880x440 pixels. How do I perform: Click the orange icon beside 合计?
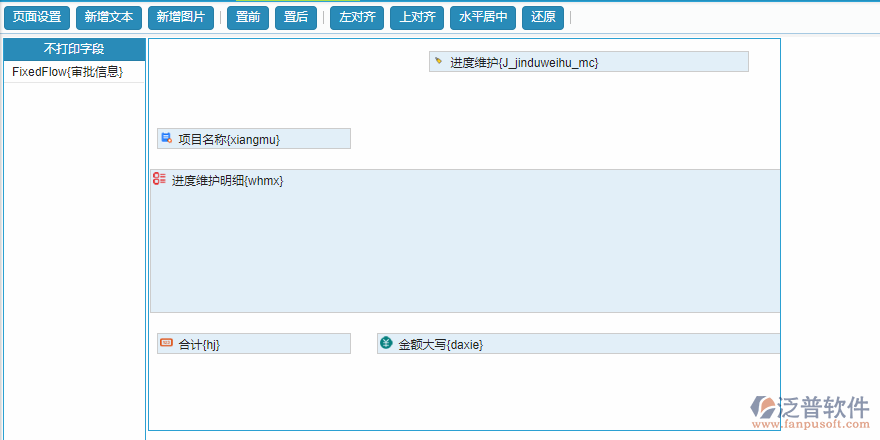pyautogui.click(x=166, y=343)
